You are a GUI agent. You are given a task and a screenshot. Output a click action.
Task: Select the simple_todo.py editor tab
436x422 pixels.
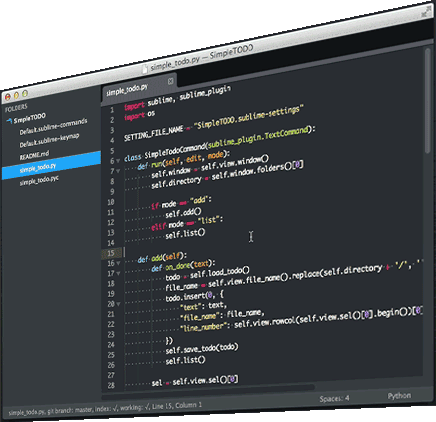click(138, 88)
